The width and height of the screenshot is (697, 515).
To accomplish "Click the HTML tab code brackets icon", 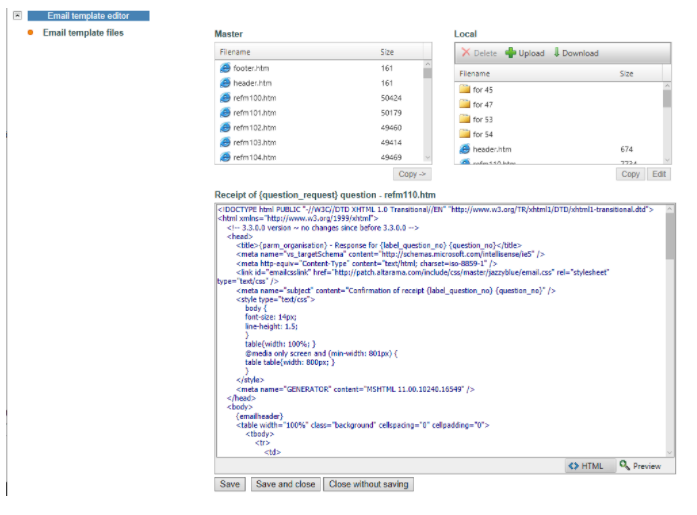I will 573,466.
